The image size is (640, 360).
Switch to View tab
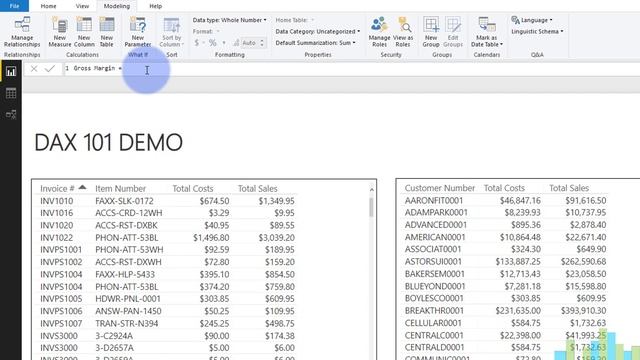click(82, 6)
